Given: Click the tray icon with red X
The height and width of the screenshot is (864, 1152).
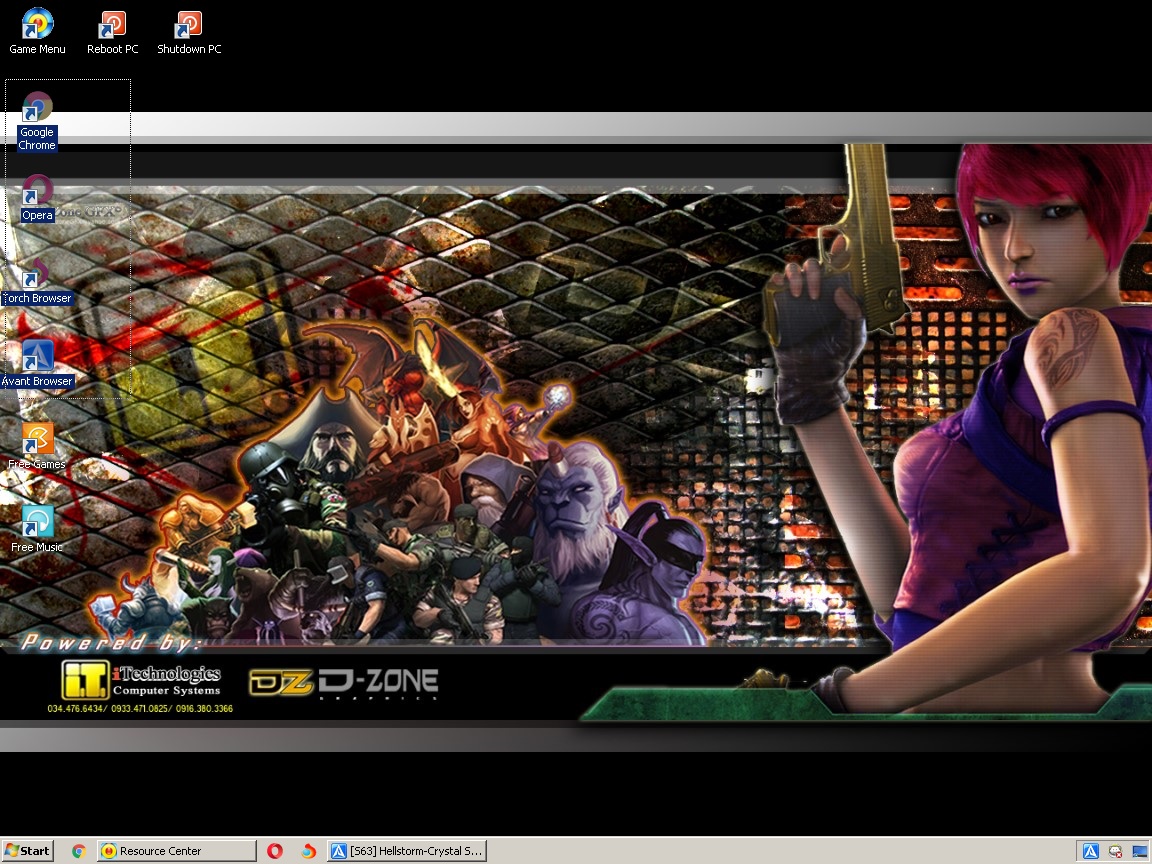Looking at the screenshot, I should (x=1116, y=852).
